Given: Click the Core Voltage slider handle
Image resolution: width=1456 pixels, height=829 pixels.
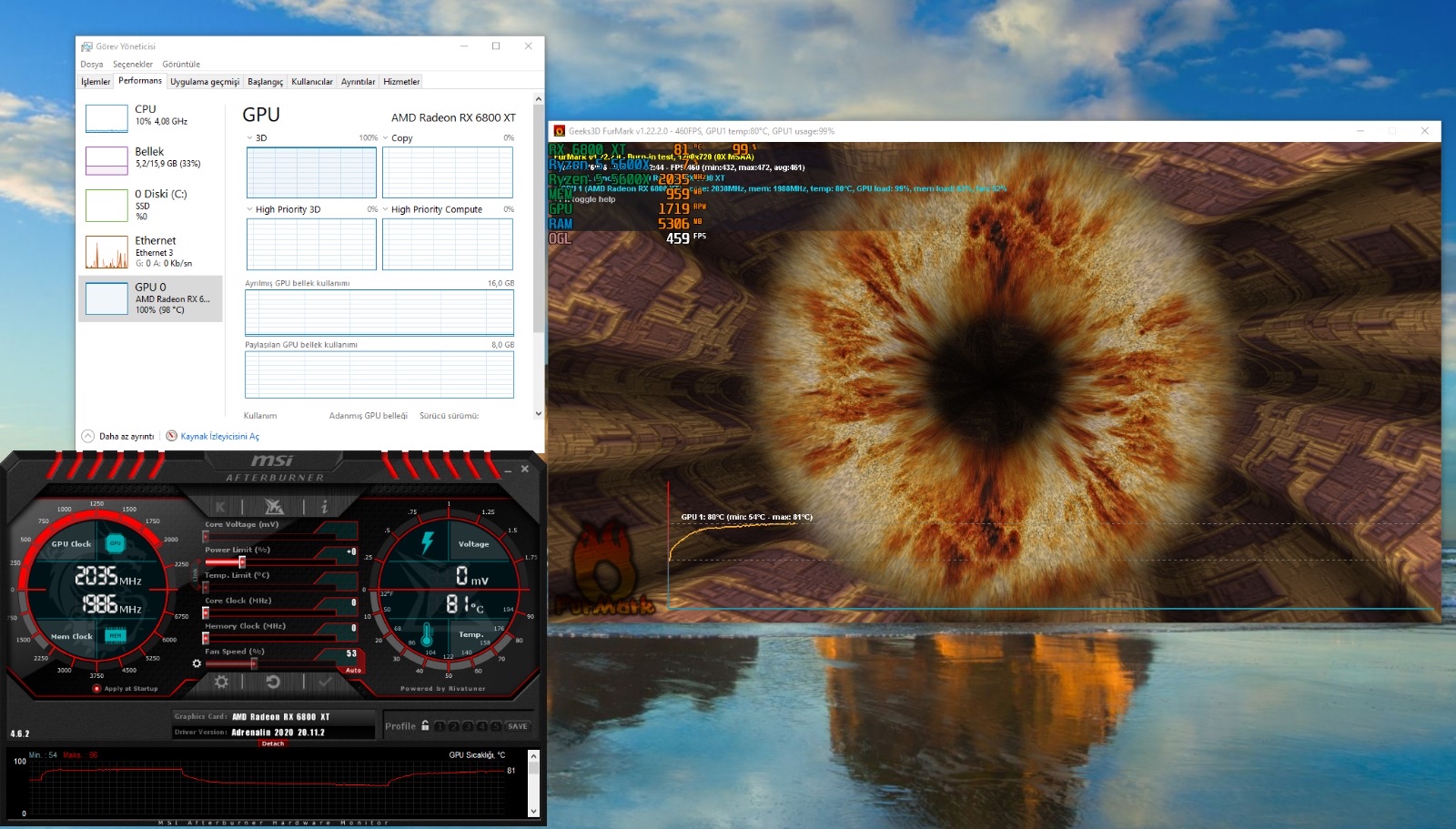Looking at the screenshot, I should point(206,537).
